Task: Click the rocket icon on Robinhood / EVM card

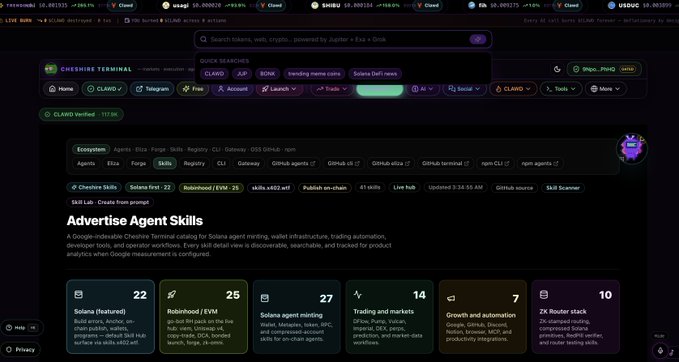Action: (x=171, y=294)
